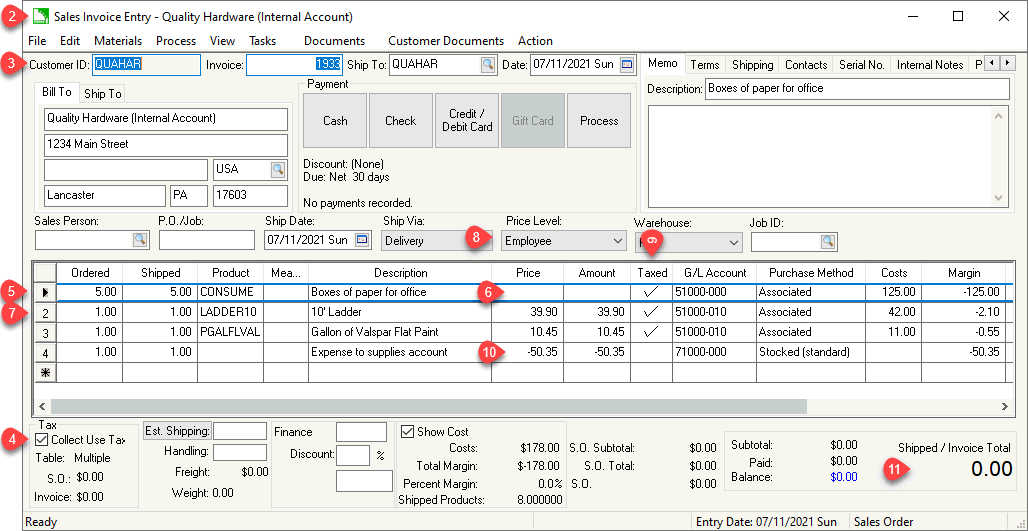
Task: Click the Ship To lookup magnifier icon
Action: (487, 65)
